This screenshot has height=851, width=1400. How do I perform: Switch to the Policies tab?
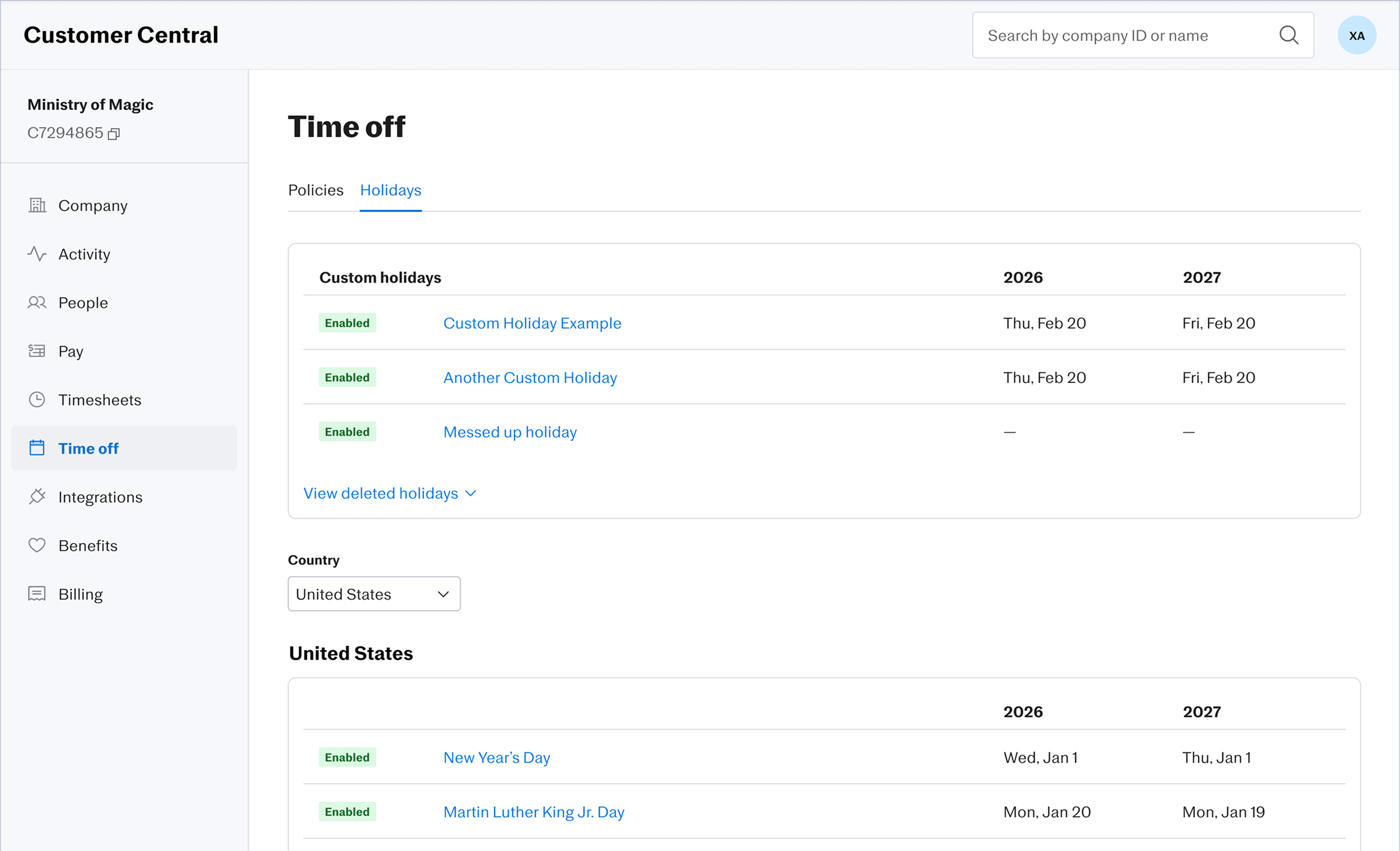[316, 190]
